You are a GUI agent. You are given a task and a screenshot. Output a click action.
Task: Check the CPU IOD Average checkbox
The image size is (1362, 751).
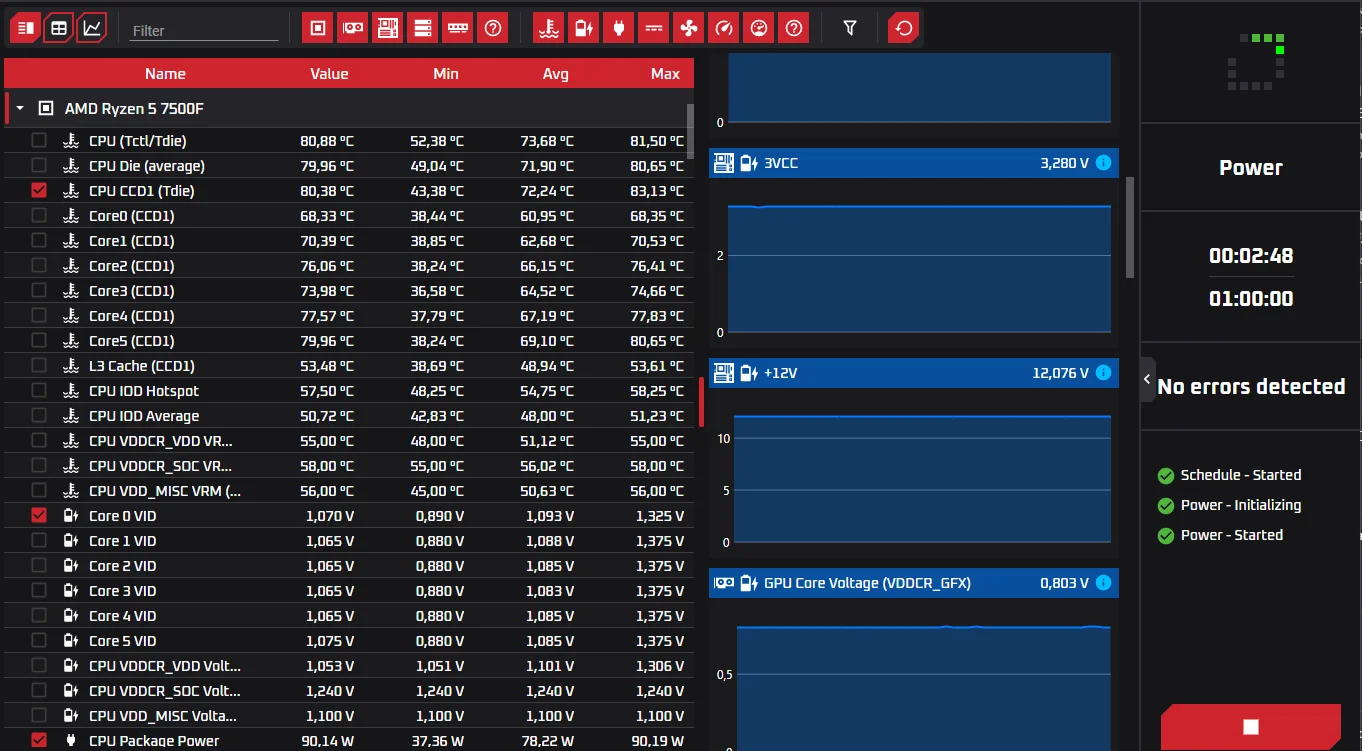click(39, 416)
